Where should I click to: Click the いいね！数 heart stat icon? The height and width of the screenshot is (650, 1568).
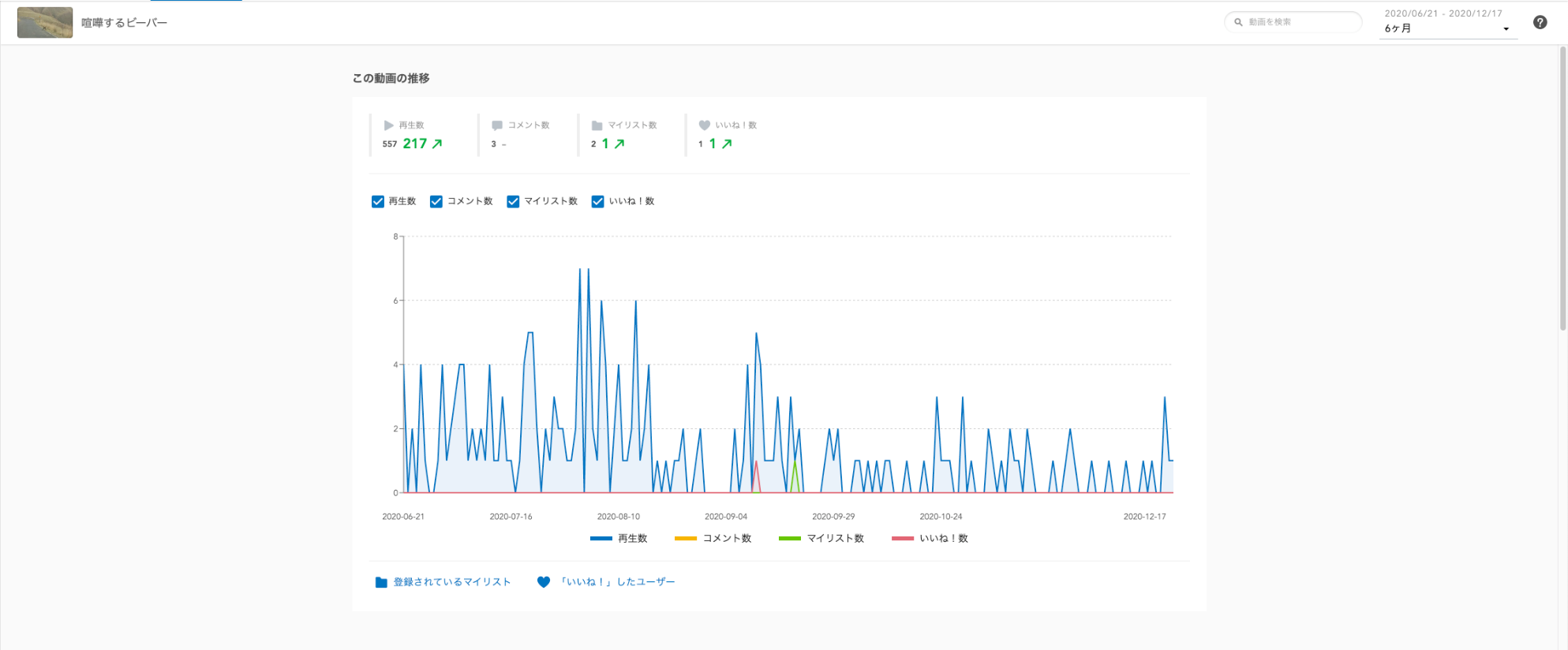705,125
